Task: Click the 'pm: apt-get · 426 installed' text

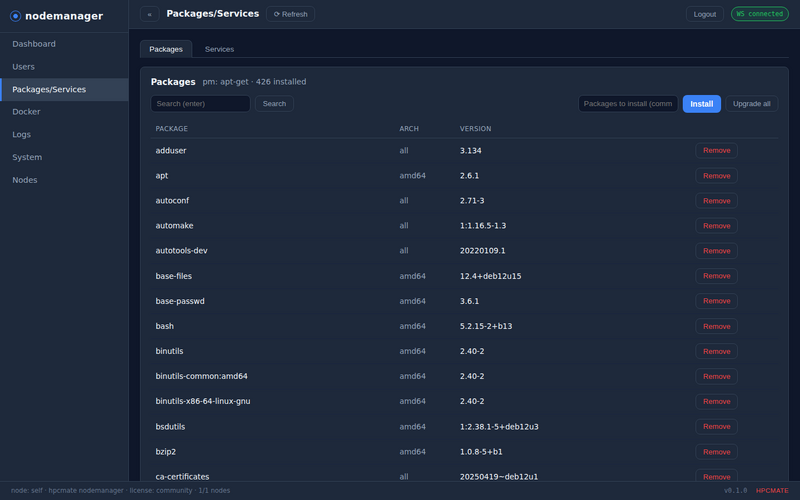Action: [x=254, y=82]
